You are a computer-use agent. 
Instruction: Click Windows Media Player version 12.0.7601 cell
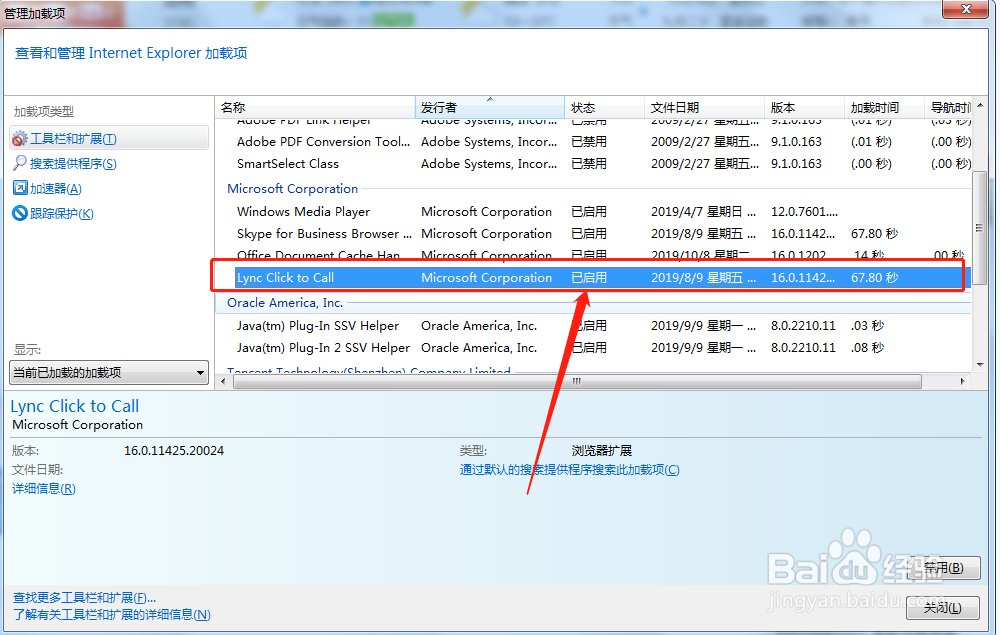[804, 212]
